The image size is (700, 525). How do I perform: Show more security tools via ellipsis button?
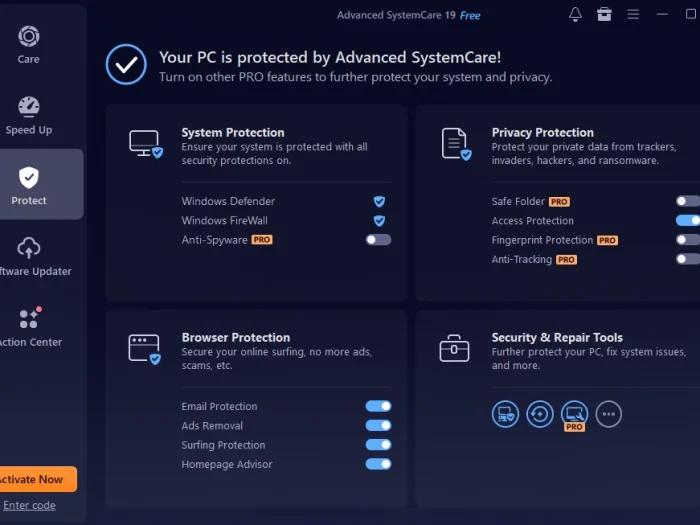[x=608, y=414]
